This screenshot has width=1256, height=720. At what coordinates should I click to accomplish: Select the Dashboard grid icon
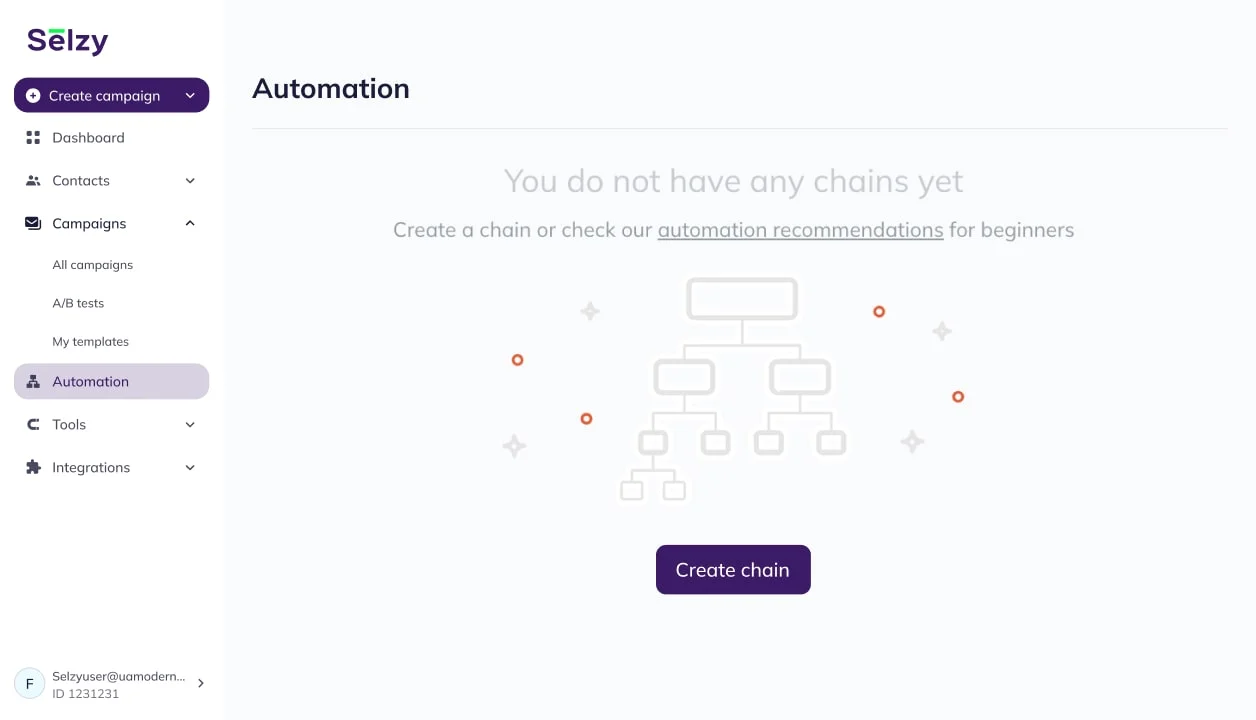coord(33,137)
